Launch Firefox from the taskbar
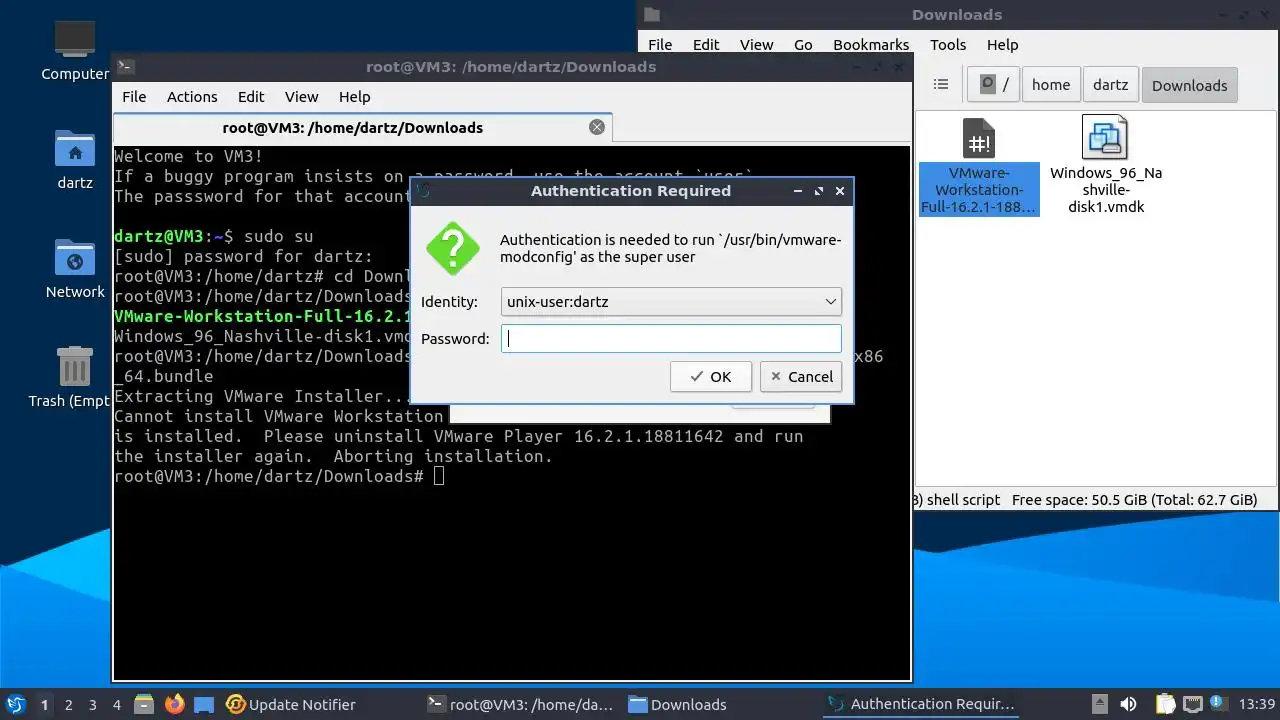Viewport: 1280px width, 720px height. [174, 704]
